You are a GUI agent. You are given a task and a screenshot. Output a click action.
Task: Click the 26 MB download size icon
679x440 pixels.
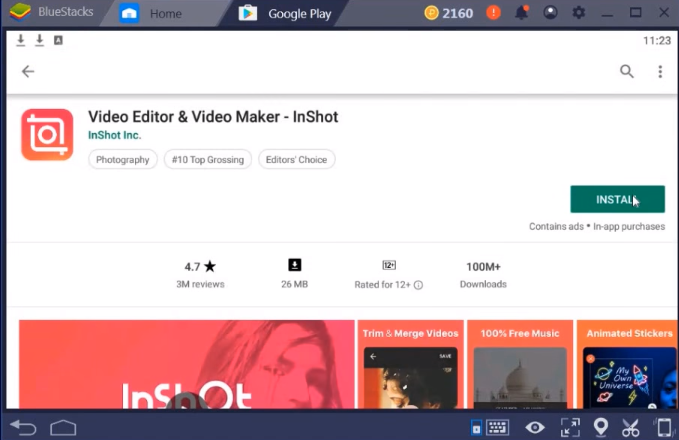(x=294, y=265)
